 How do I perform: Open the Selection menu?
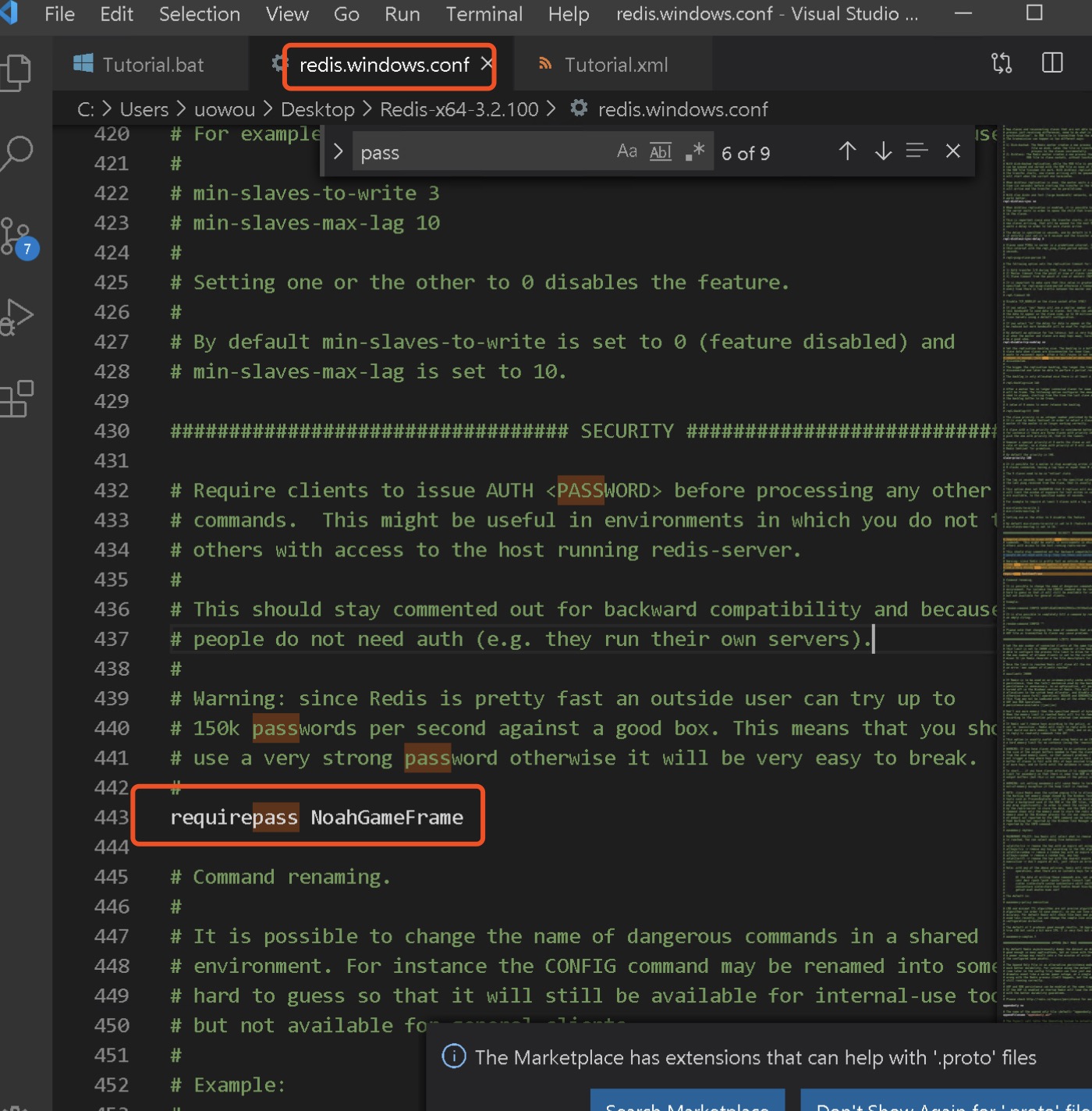coord(200,14)
